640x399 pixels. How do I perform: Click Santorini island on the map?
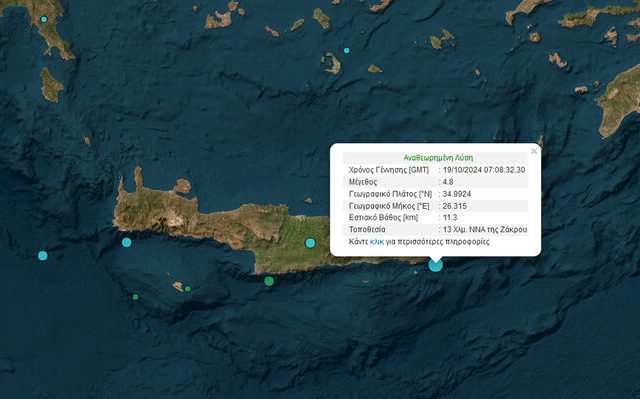click(331, 64)
